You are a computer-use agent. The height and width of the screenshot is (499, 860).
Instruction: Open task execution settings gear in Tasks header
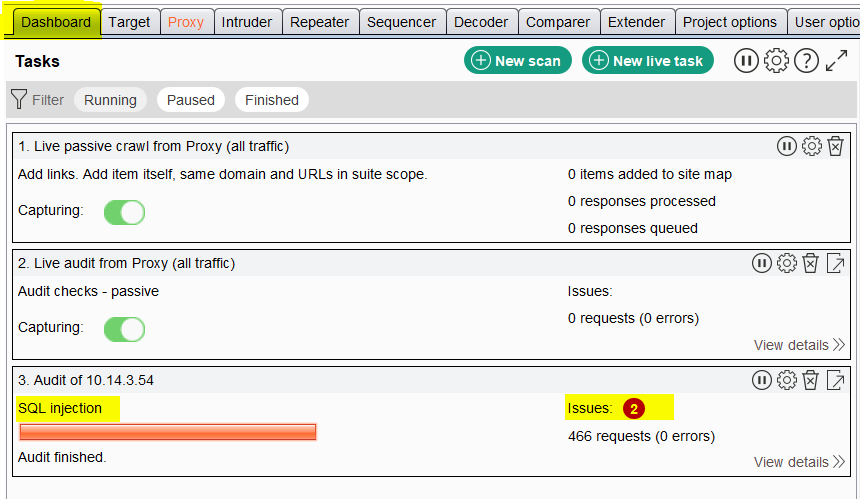[776, 61]
